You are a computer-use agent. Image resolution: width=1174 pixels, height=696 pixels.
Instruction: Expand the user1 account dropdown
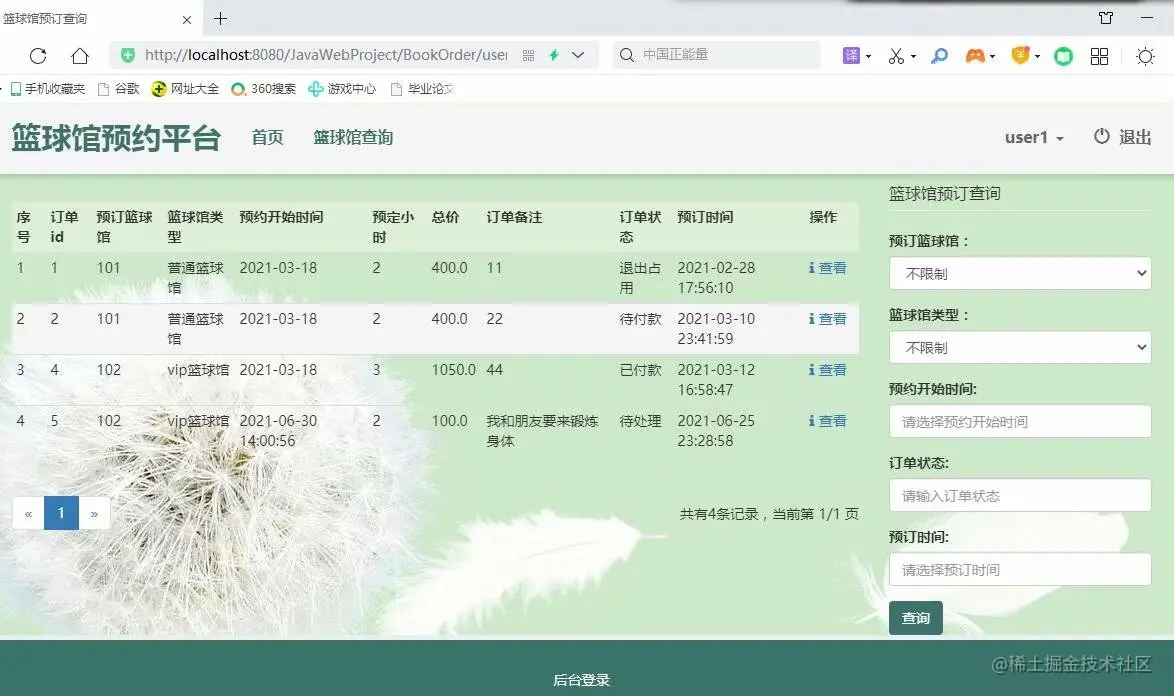(x=1034, y=138)
